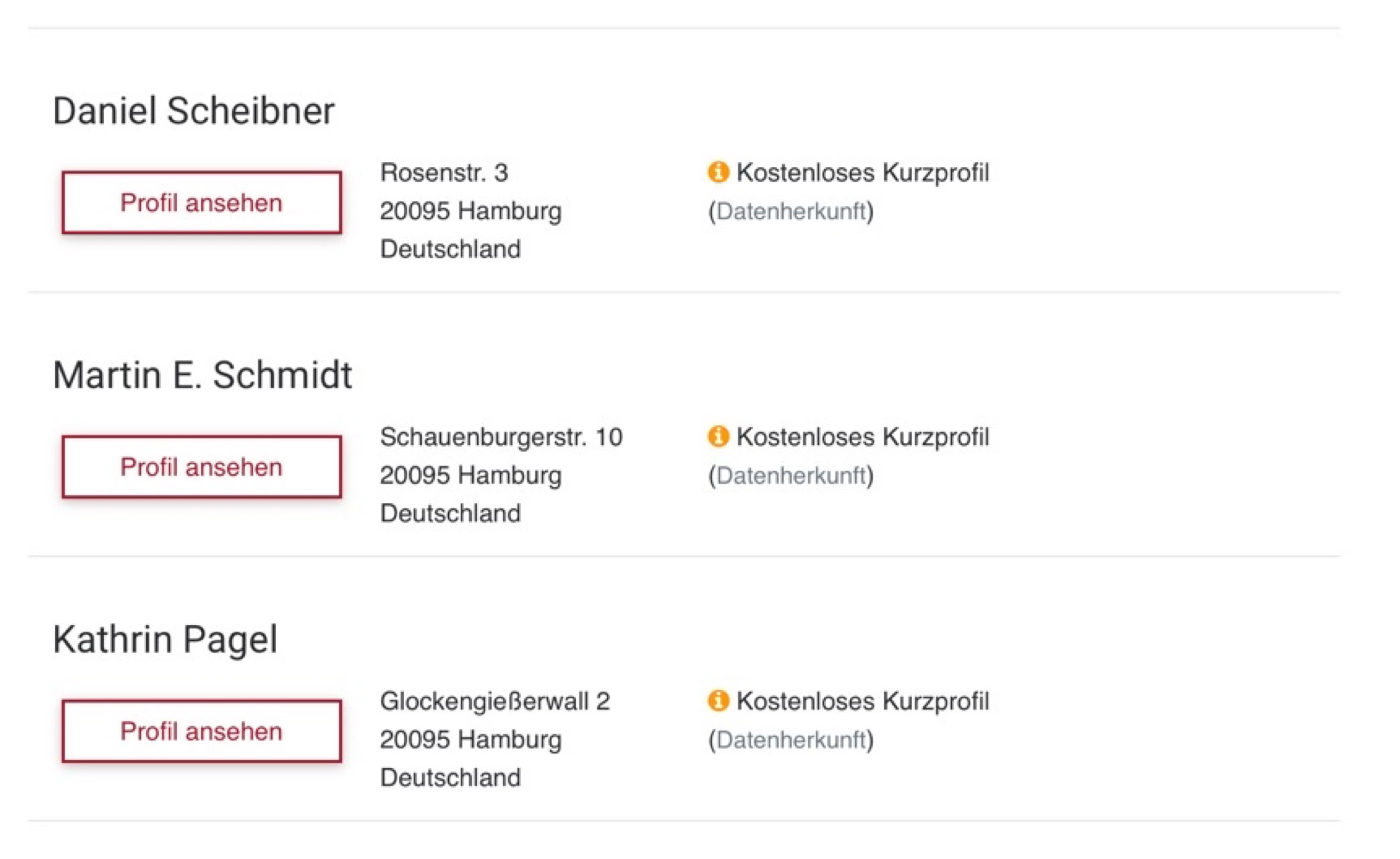
Task: Click the Rosenstr. 3 address line
Action: (444, 173)
